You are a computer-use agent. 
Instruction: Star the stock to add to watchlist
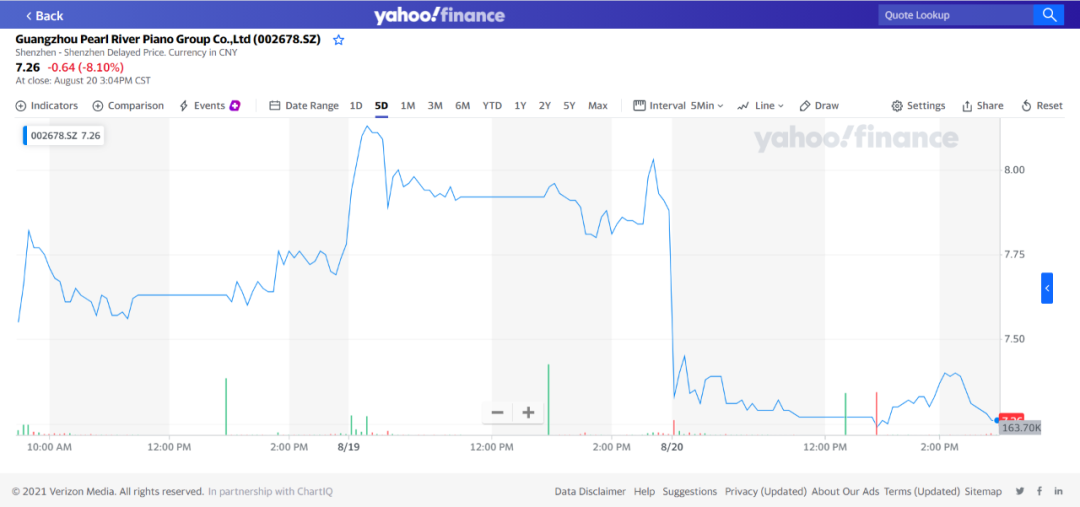coord(339,40)
